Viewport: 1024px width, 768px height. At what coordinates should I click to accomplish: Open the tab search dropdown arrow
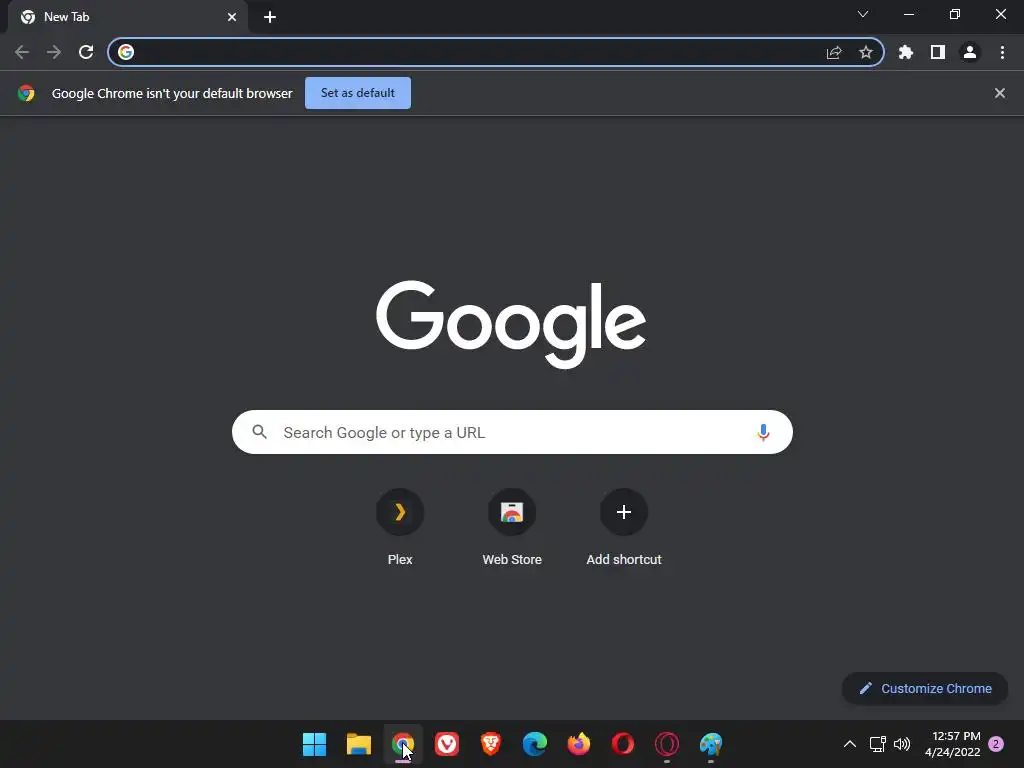click(x=863, y=14)
